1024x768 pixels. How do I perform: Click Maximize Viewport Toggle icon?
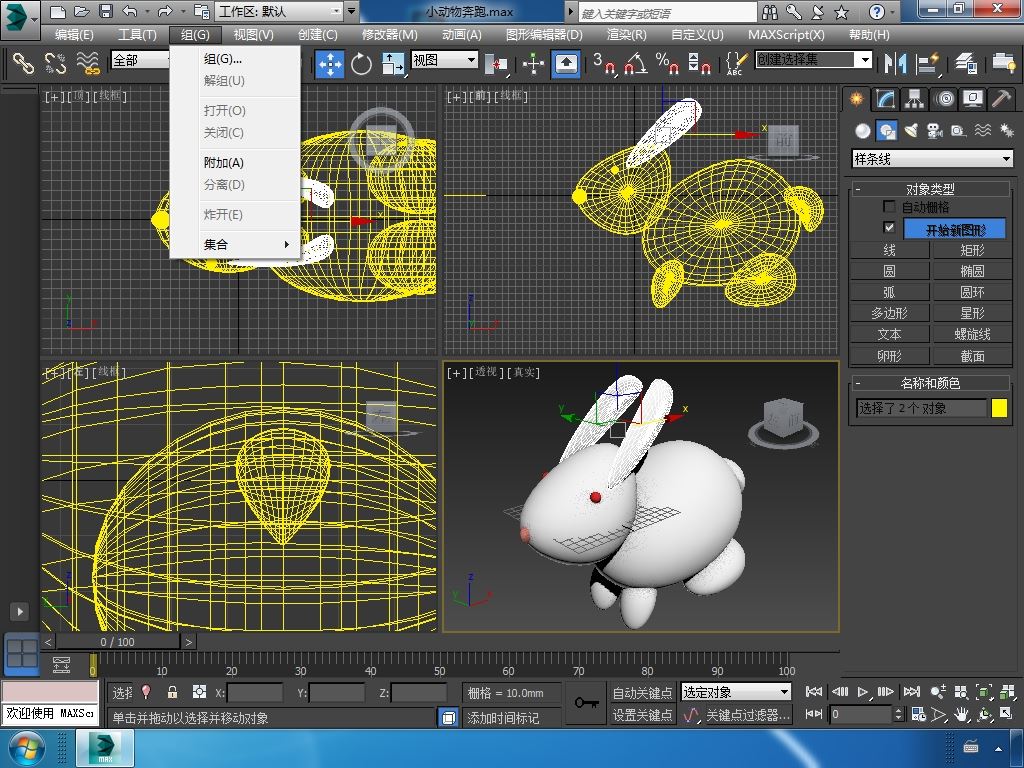(1006, 714)
